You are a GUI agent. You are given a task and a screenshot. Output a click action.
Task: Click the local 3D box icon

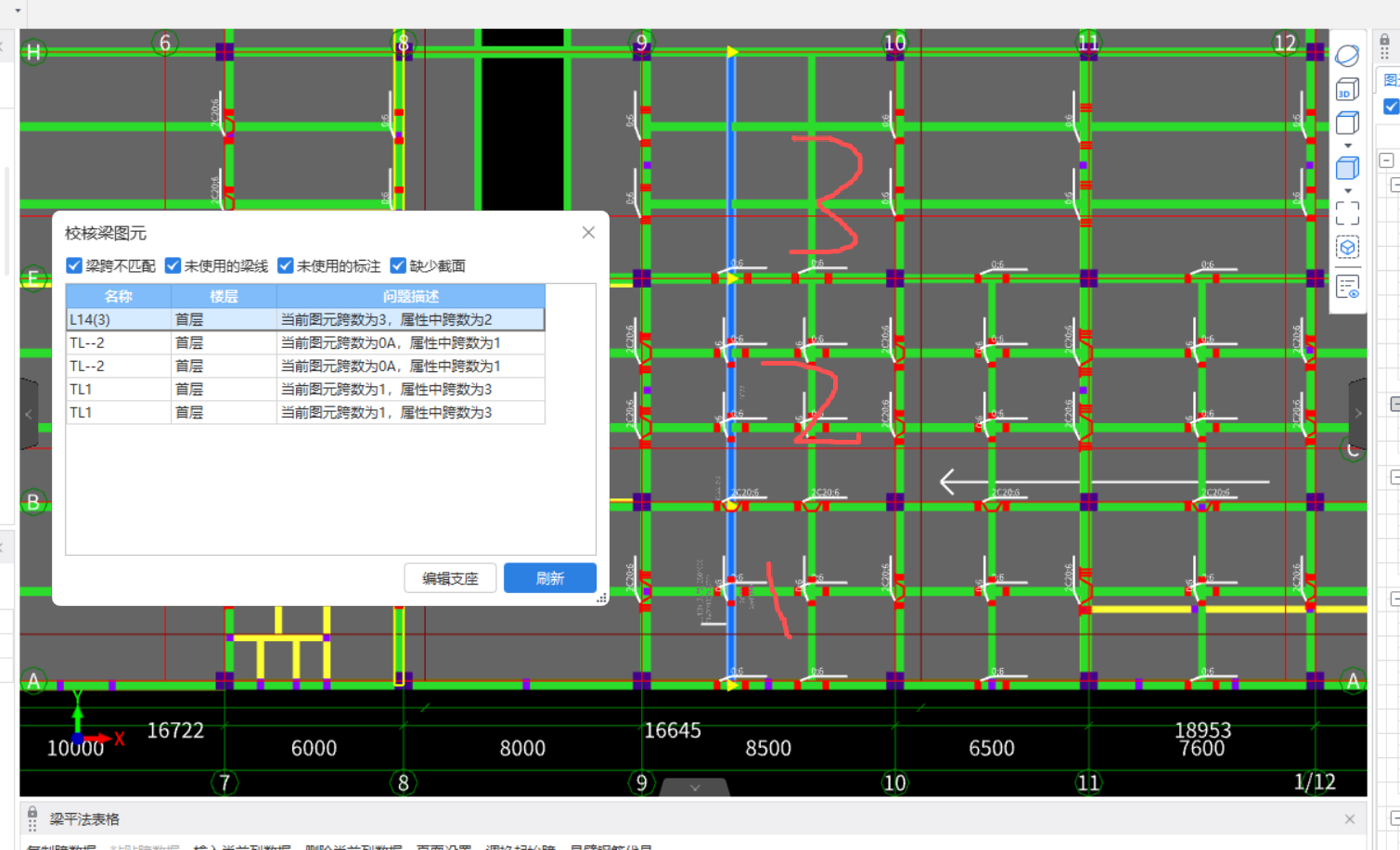click(x=1347, y=248)
